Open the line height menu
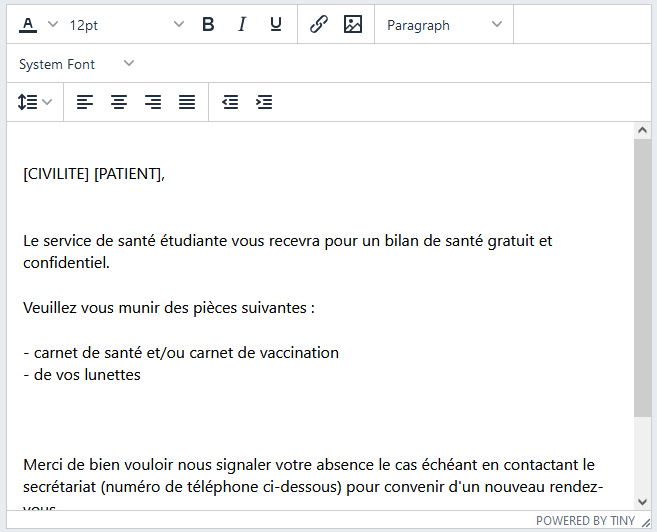657x532 pixels. (x=35, y=102)
